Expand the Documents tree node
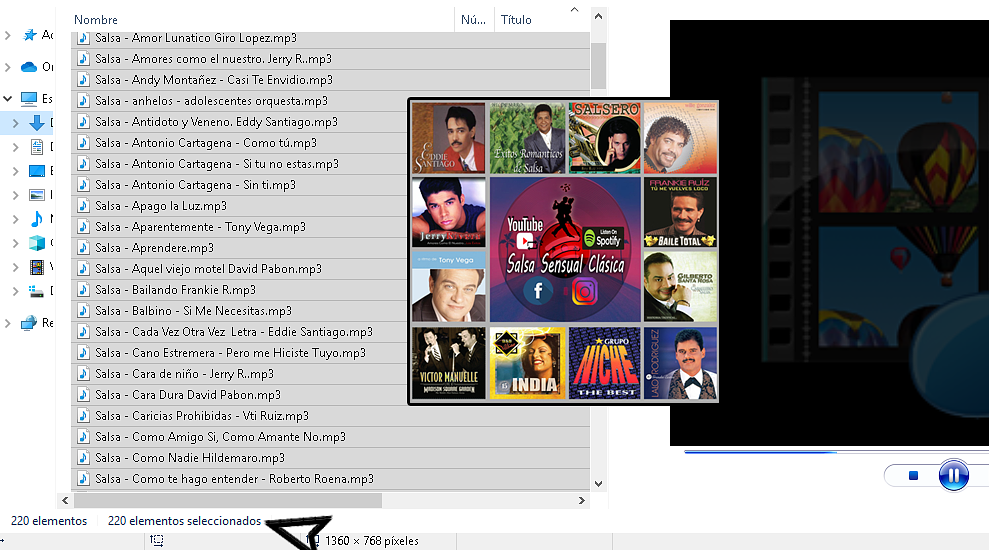 click(16, 148)
